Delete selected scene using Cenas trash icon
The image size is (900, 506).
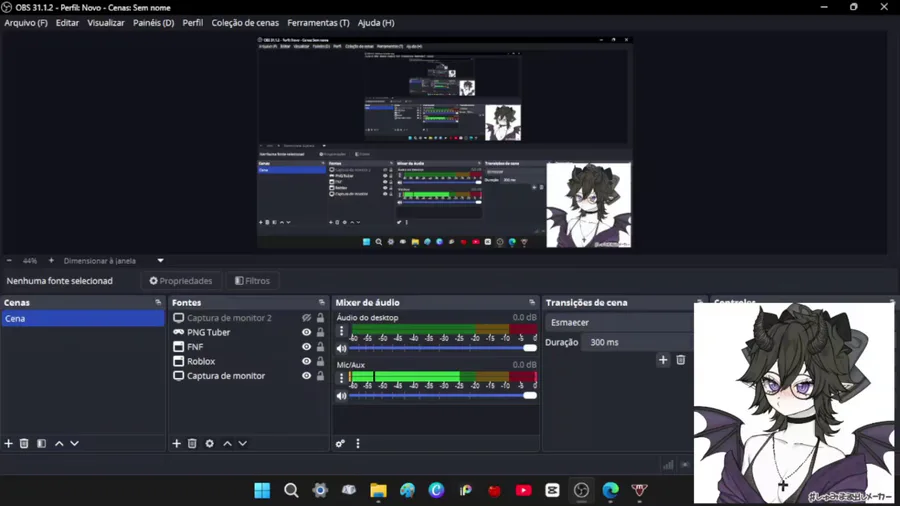point(24,443)
